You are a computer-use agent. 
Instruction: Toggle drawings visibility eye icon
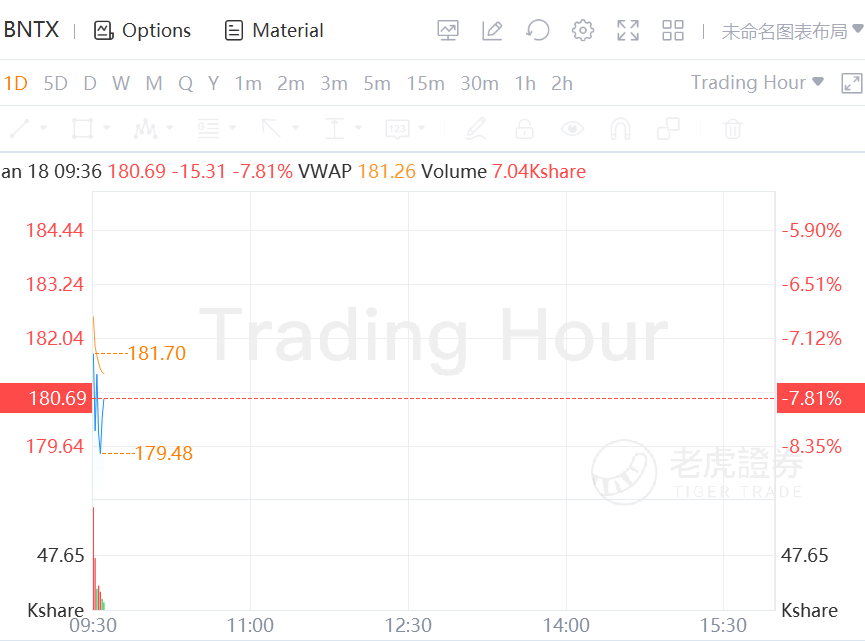pyautogui.click(x=572, y=129)
